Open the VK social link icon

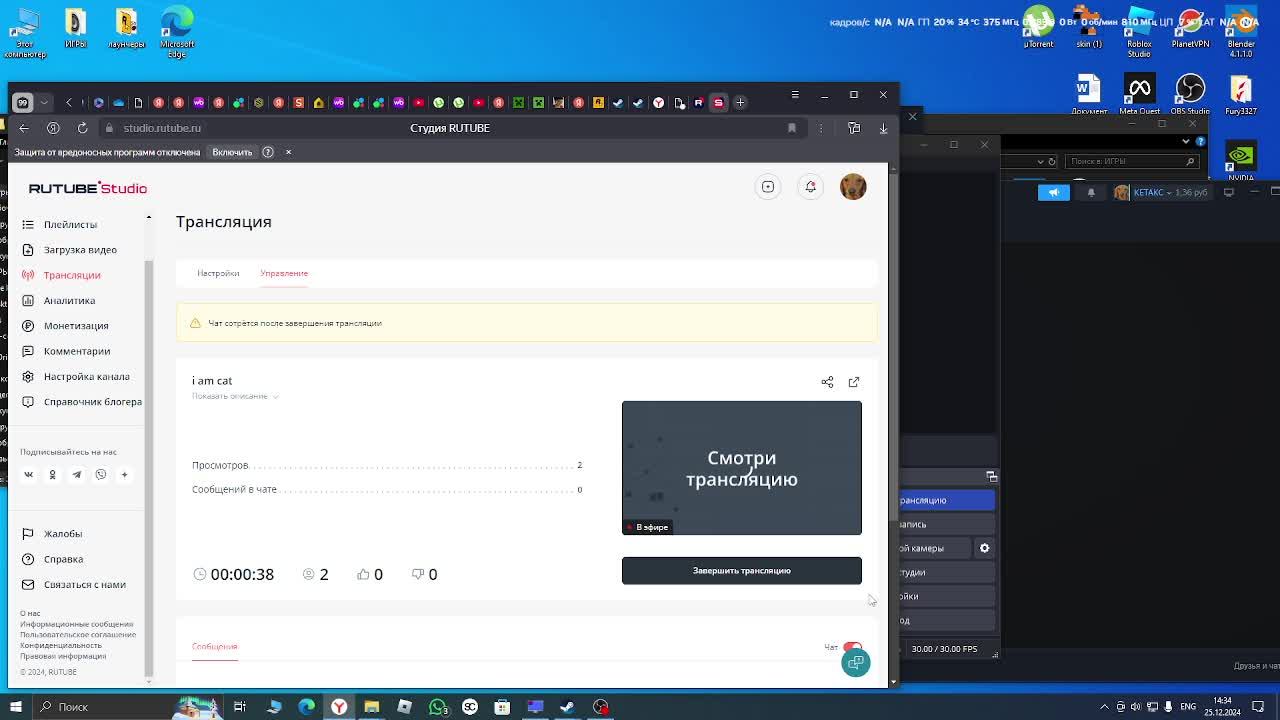click(28, 475)
